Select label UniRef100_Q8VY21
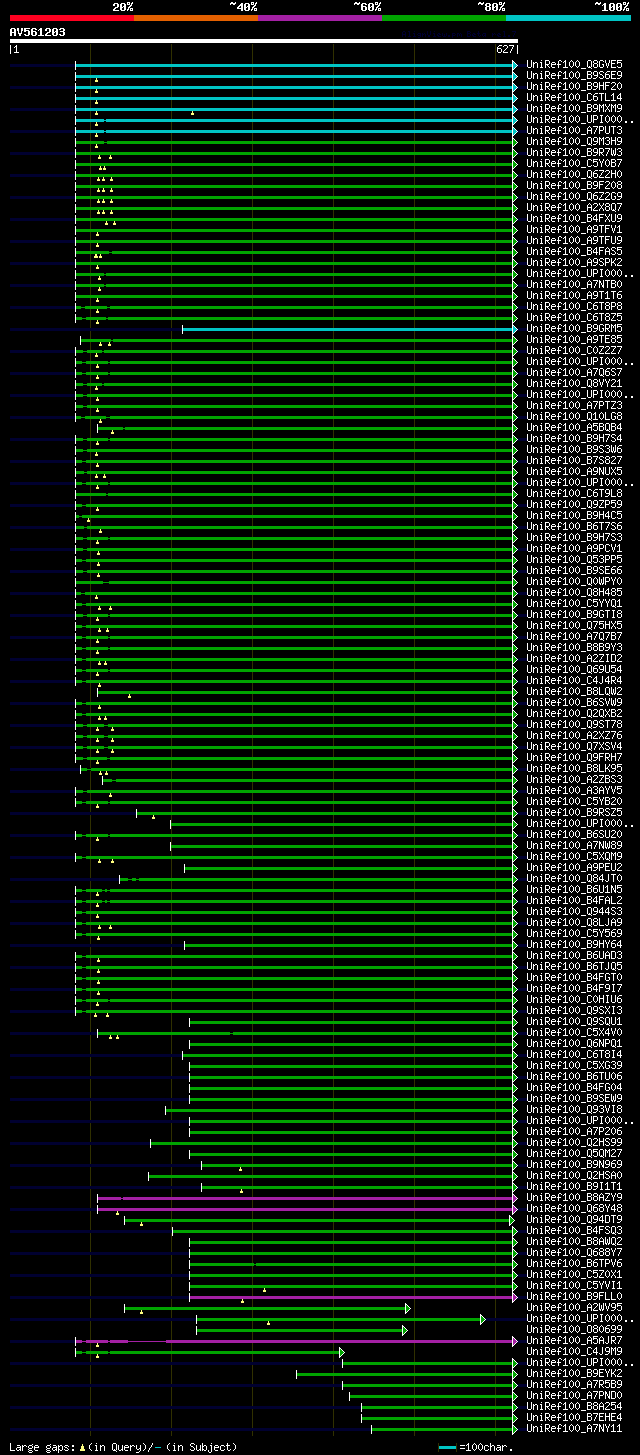 [x=574, y=383]
